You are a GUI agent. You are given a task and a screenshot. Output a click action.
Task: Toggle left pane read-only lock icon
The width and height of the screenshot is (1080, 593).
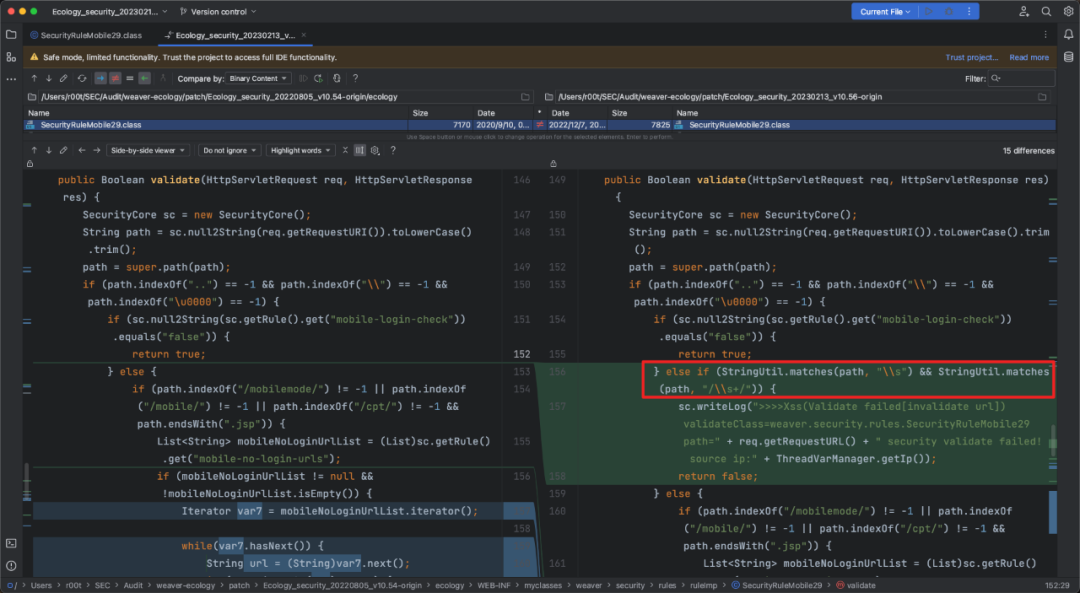point(30,164)
